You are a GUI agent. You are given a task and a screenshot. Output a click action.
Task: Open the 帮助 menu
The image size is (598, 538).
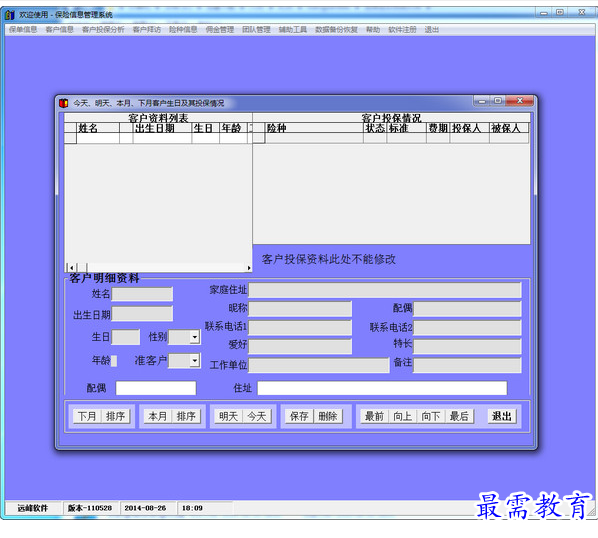(373, 29)
